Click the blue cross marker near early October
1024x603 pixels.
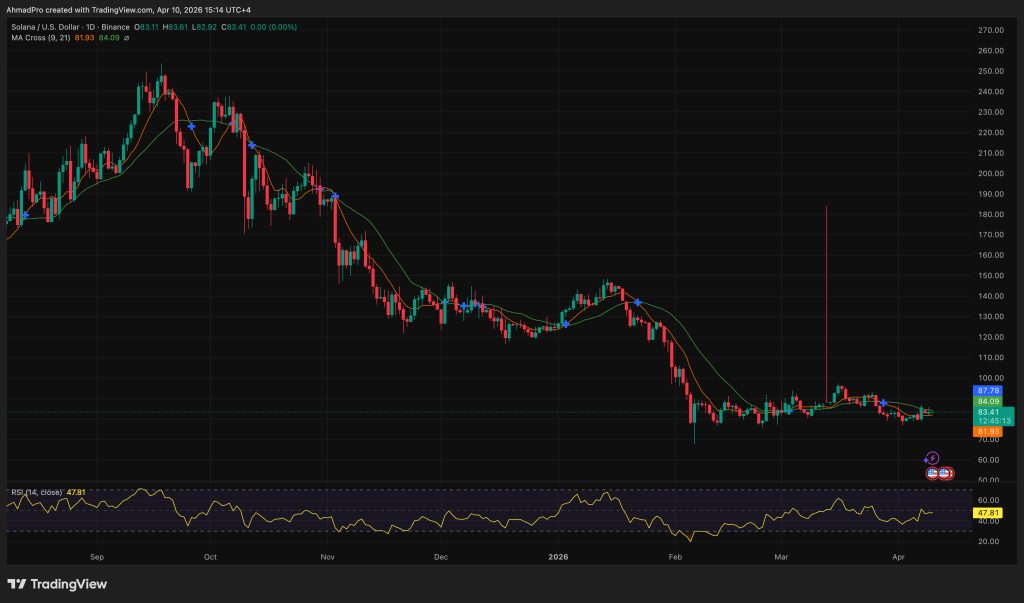(191, 126)
